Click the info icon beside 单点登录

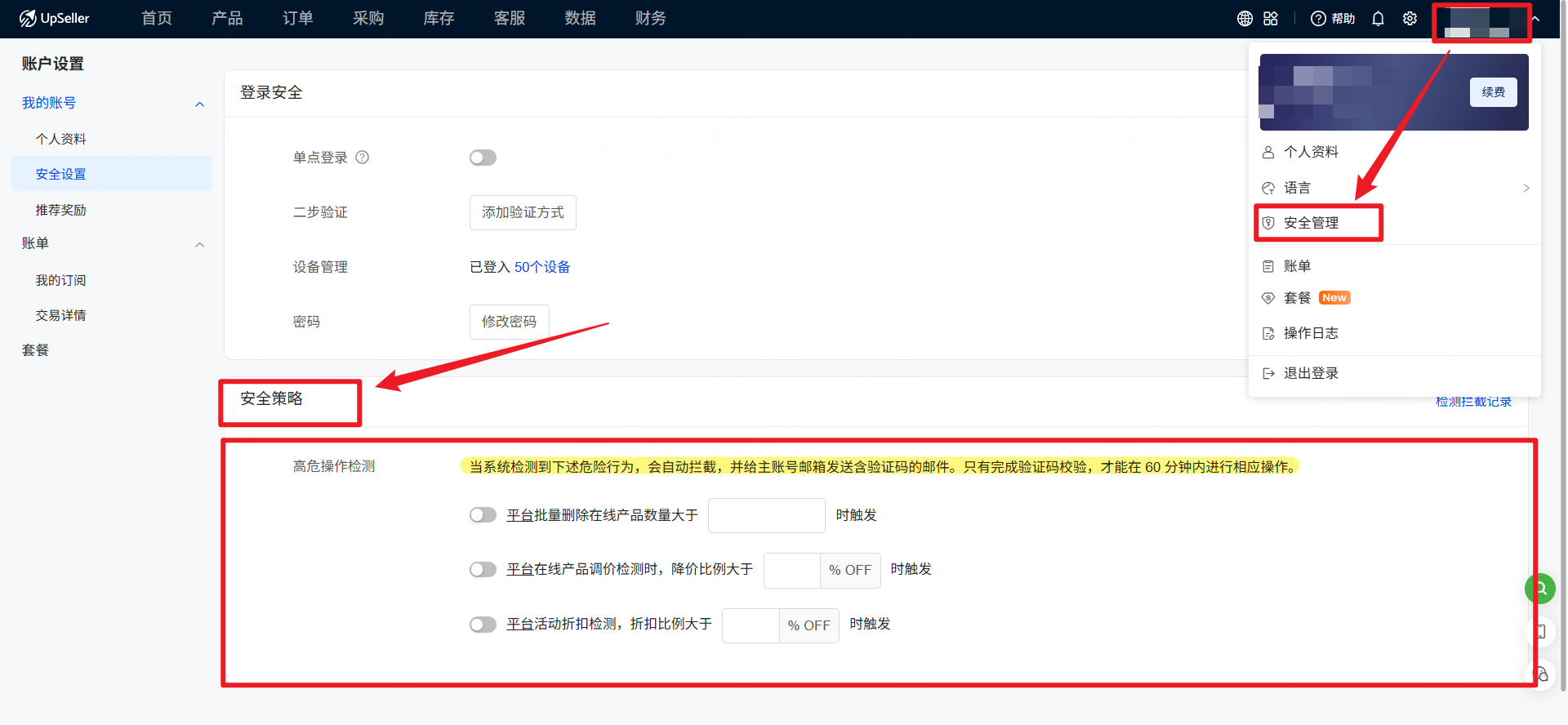[363, 158]
